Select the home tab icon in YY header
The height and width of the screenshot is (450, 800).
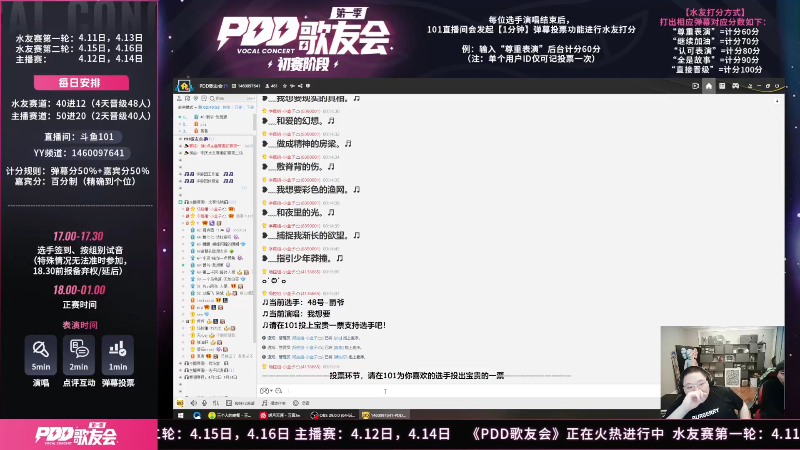click(x=709, y=86)
